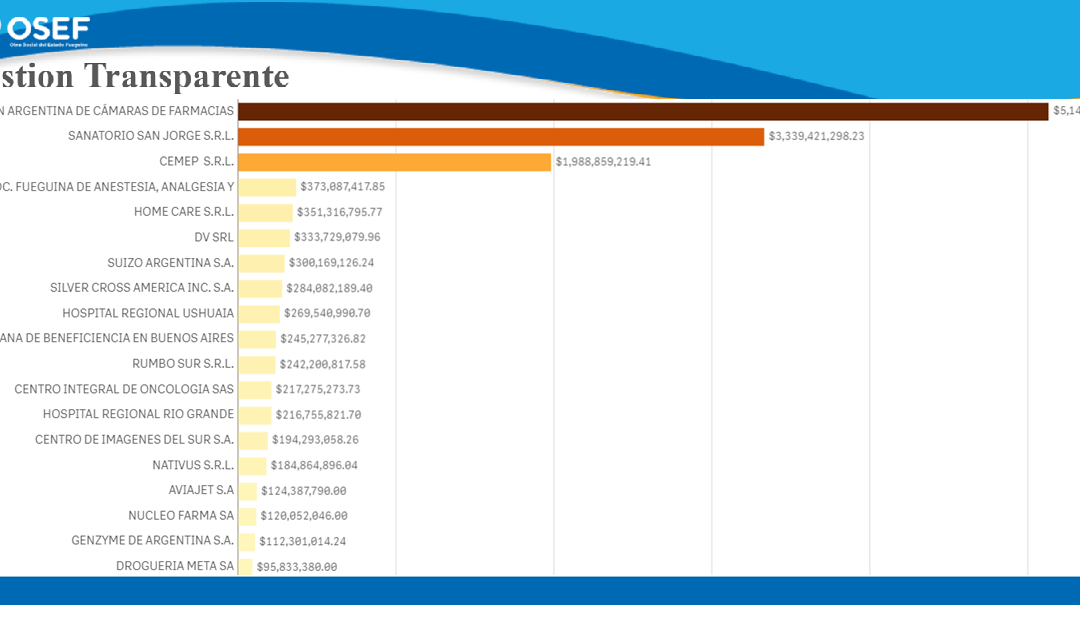Select the RUMBO SUR S.R.L. yellow bar
1080x643 pixels.
point(258,365)
